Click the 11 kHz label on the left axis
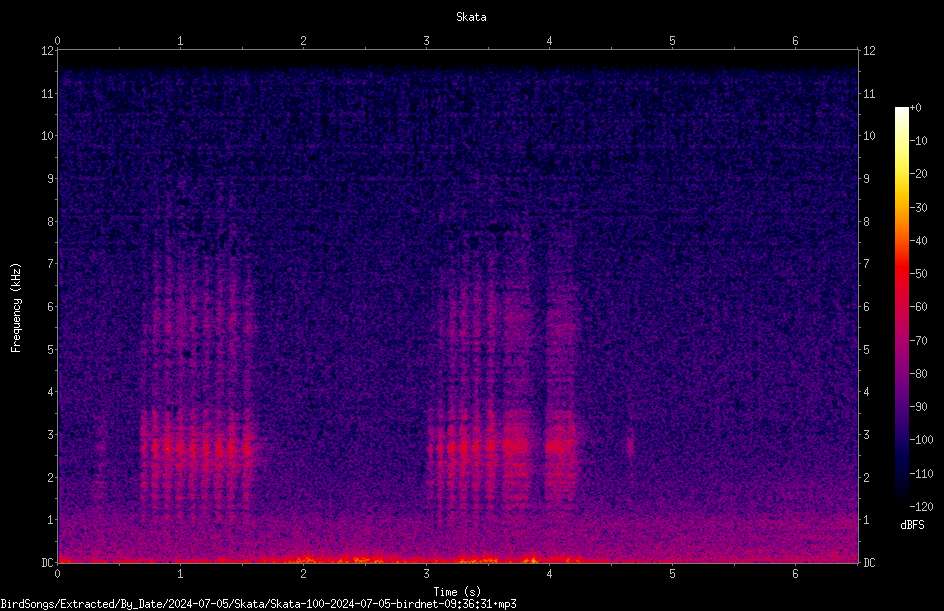 pos(48,94)
